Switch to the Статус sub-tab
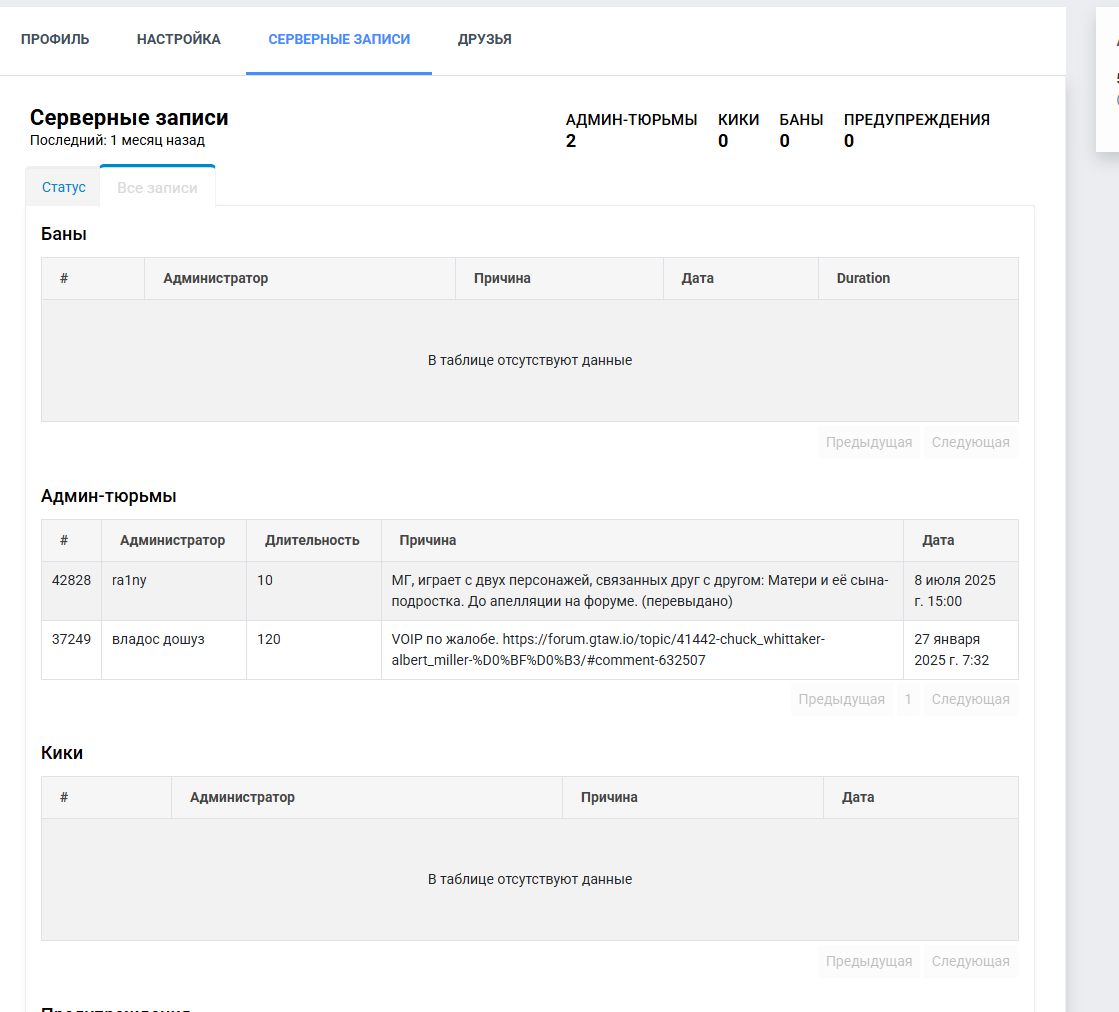 pyautogui.click(x=64, y=187)
